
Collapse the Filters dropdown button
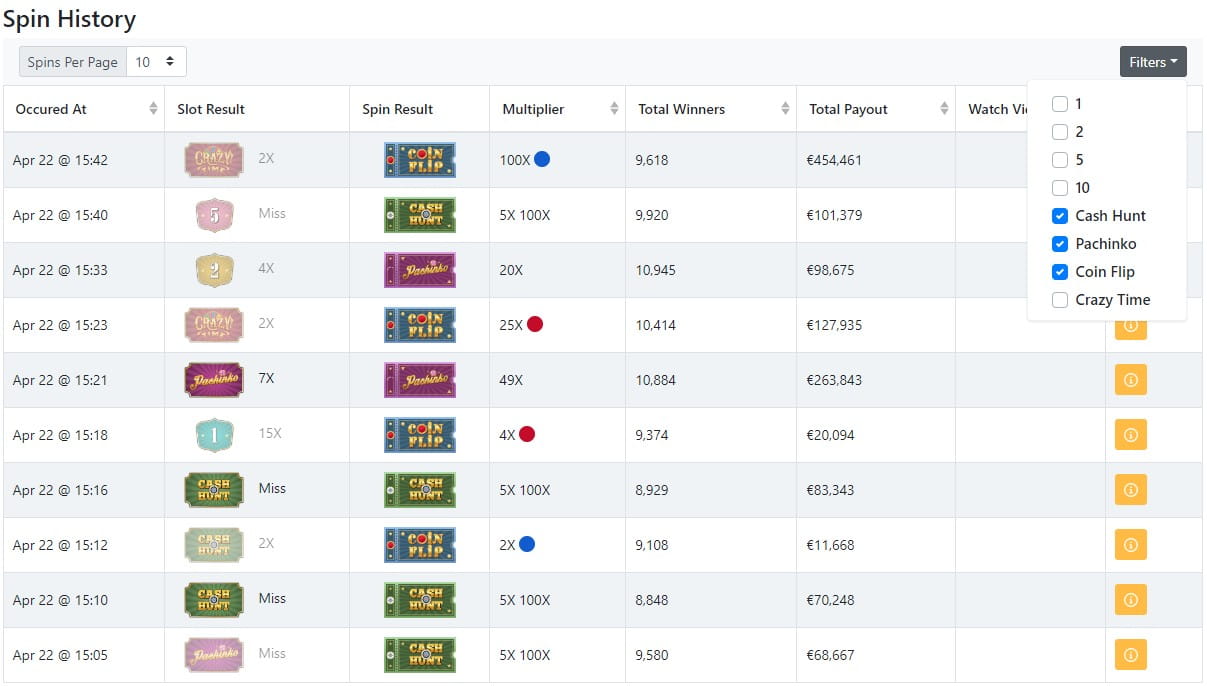[x=1153, y=62]
